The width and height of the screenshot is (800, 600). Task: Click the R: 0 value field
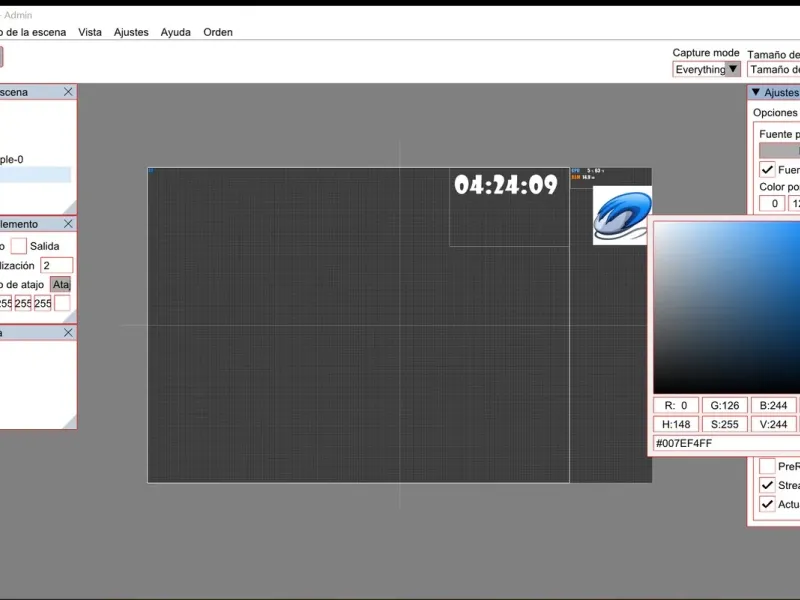tap(676, 406)
